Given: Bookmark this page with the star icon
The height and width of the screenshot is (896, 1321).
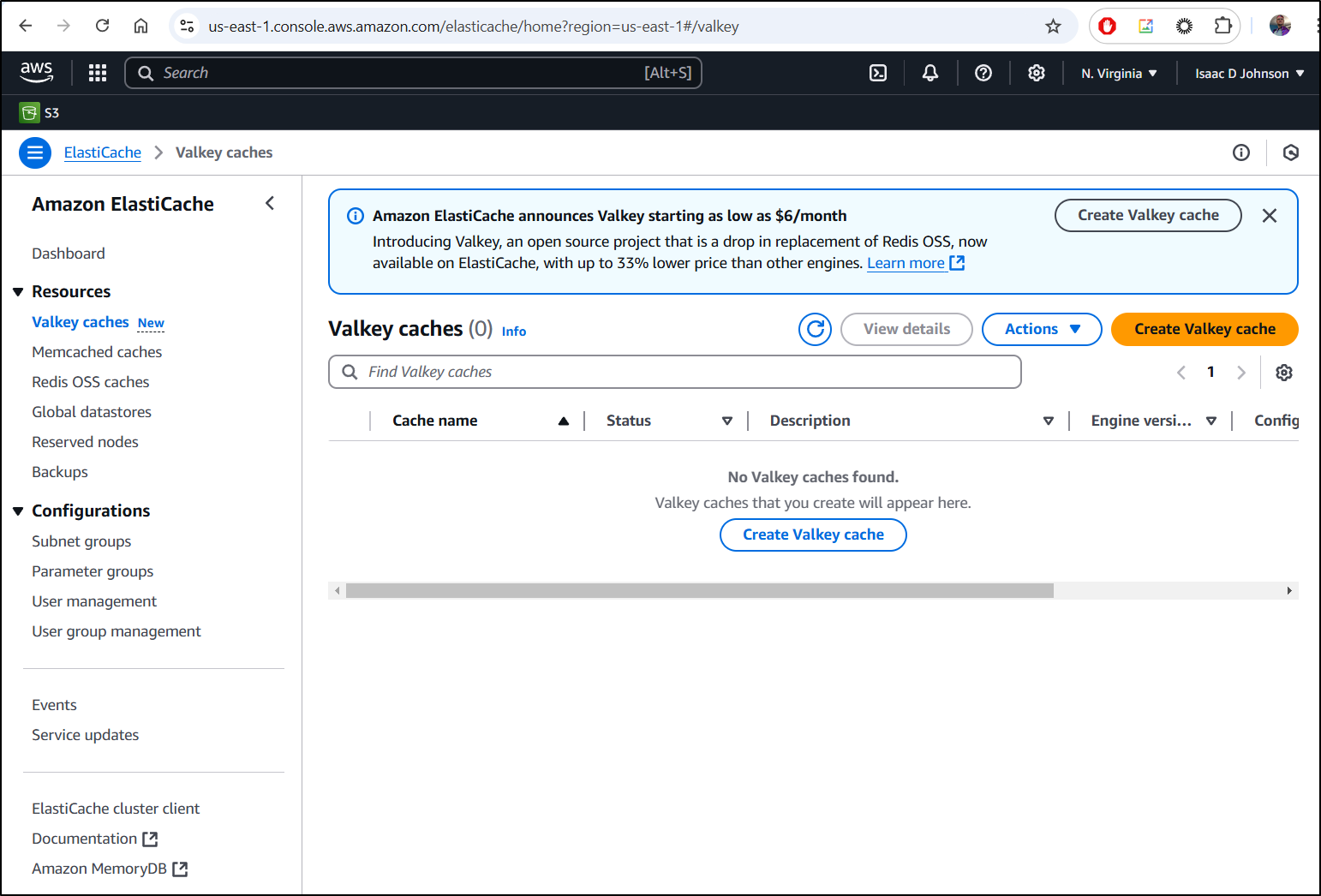Looking at the screenshot, I should pos(1053,27).
